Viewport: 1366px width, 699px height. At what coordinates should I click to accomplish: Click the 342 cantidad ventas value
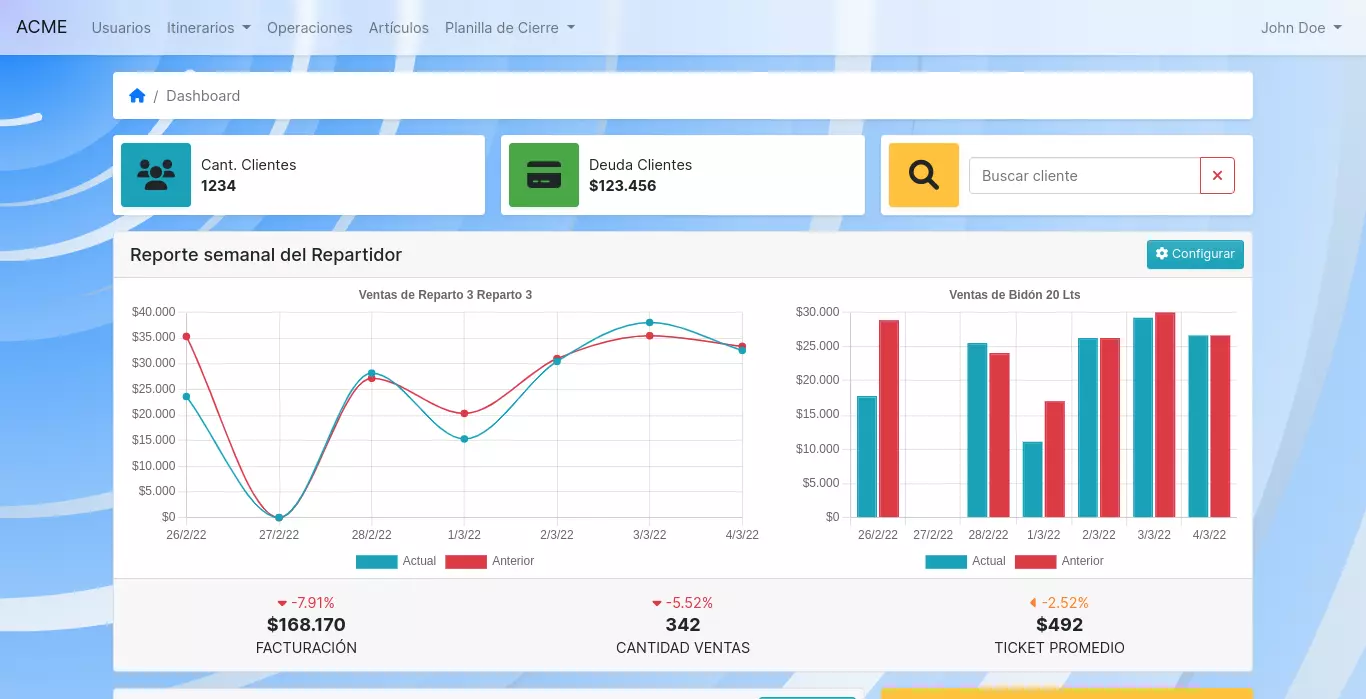(683, 625)
